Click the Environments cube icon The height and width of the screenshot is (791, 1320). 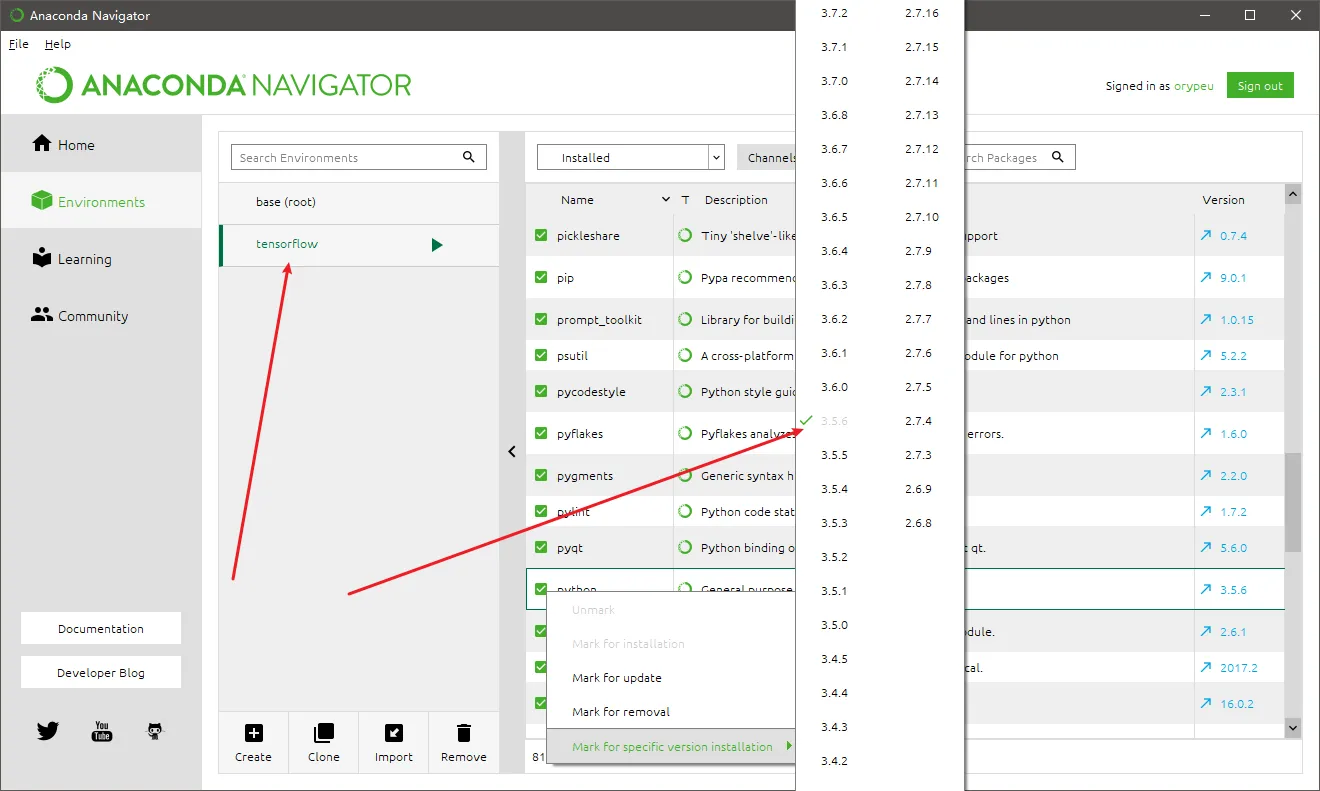pyautogui.click(x=41, y=201)
